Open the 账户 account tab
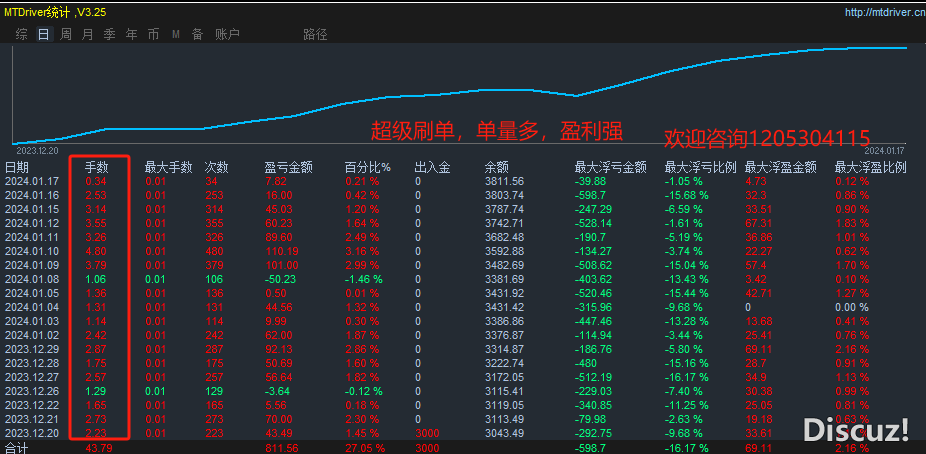926x454 pixels. [x=227, y=34]
